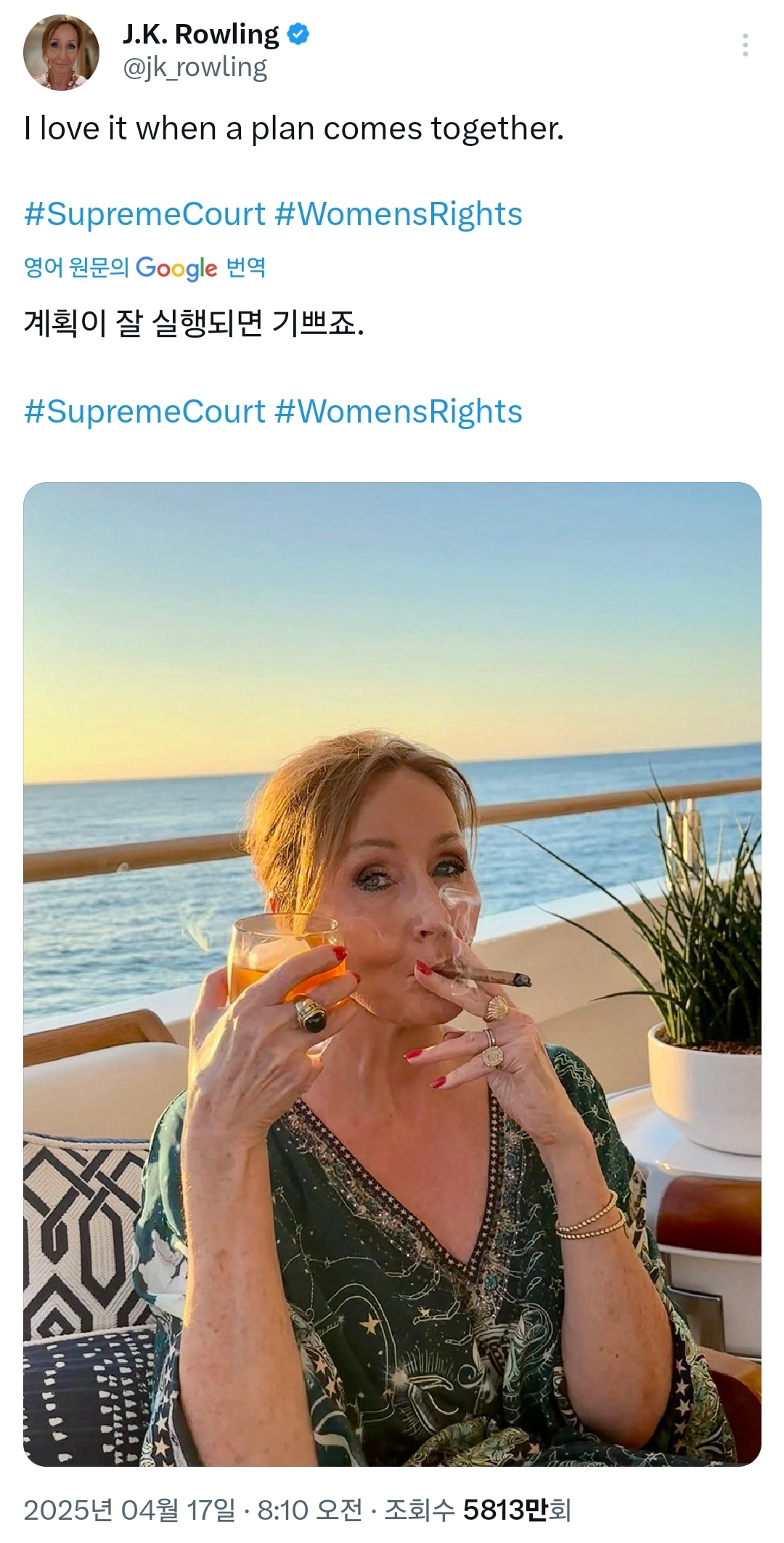Select the 'I love it when a plan comes together' text

pos(293,129)
